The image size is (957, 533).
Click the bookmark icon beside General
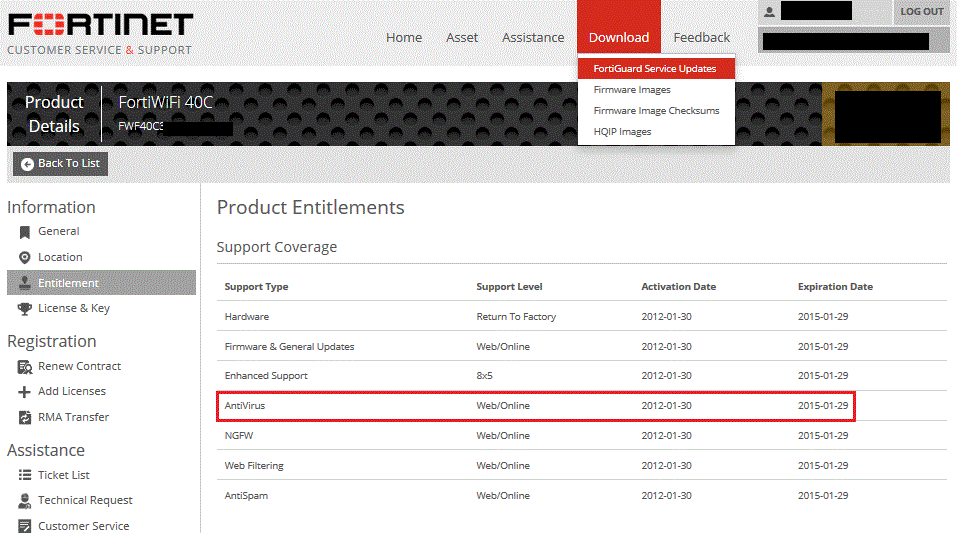[x=25, y=232]
